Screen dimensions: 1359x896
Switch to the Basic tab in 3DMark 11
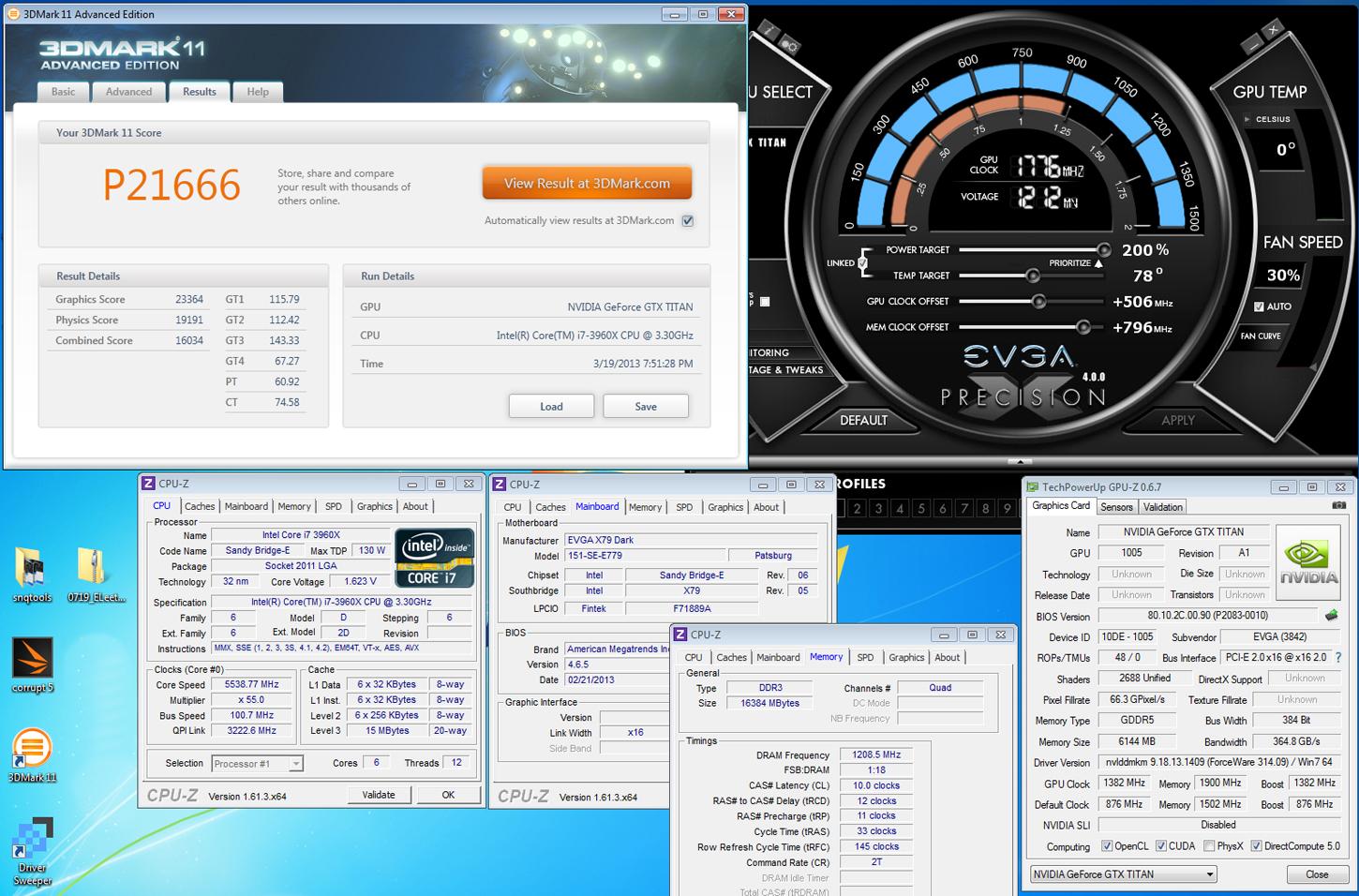point(63,92)
